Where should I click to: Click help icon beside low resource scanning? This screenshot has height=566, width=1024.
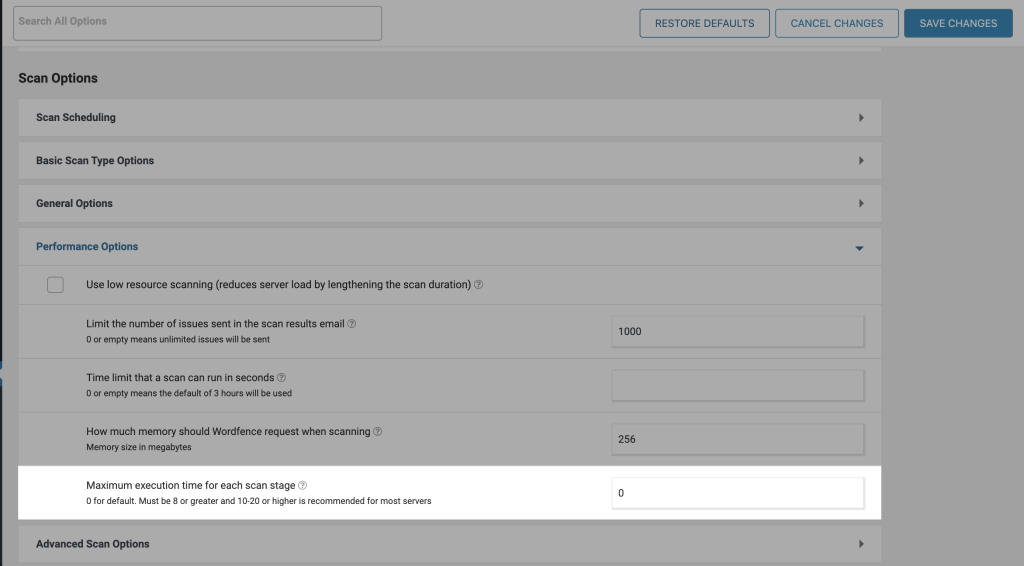point(479,285)
